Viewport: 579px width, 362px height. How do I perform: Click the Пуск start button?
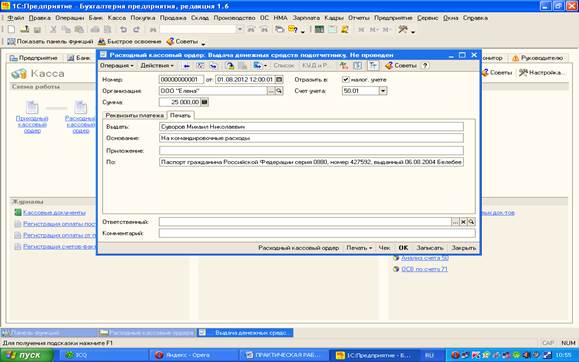point(27,355)
